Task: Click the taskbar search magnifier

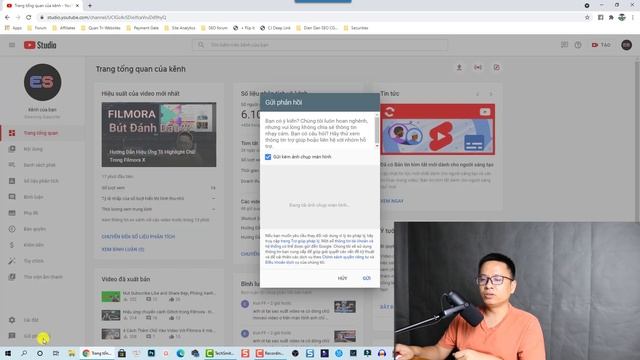Action: click(x=24, y=353)
